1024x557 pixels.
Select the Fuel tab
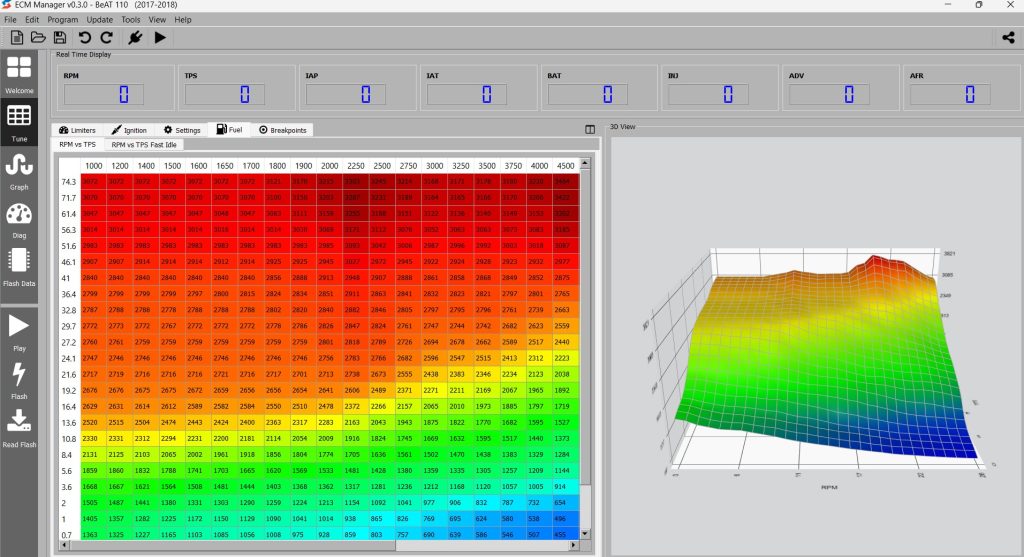click(229, 129)
